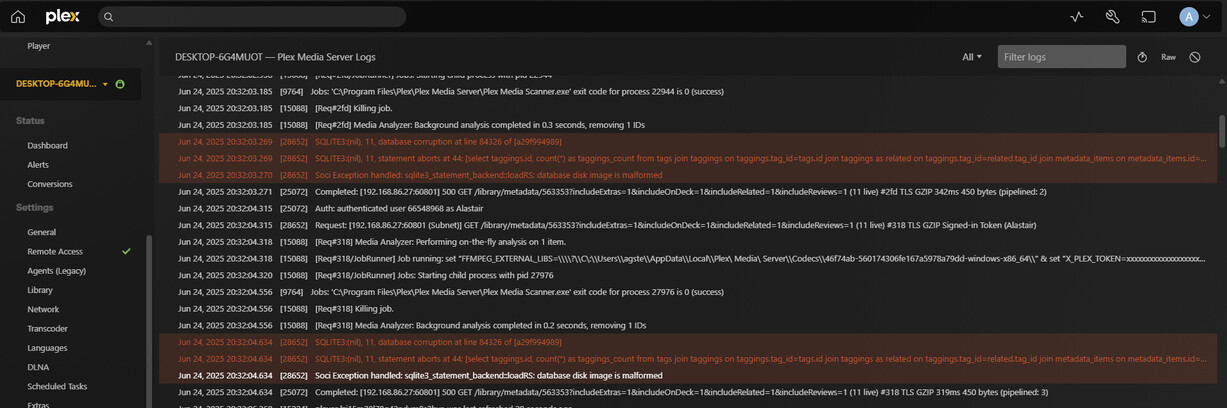Image resolution: width=1227 pixels, height=408 pixels.
Task: Select the bold 20:32:04.634 Soci Exception line
Action: pos(688,376)
